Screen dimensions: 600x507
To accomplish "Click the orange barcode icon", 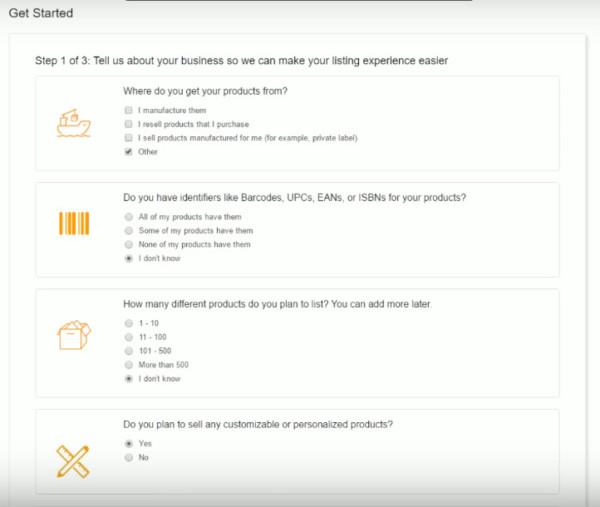I will click(74, 223).
